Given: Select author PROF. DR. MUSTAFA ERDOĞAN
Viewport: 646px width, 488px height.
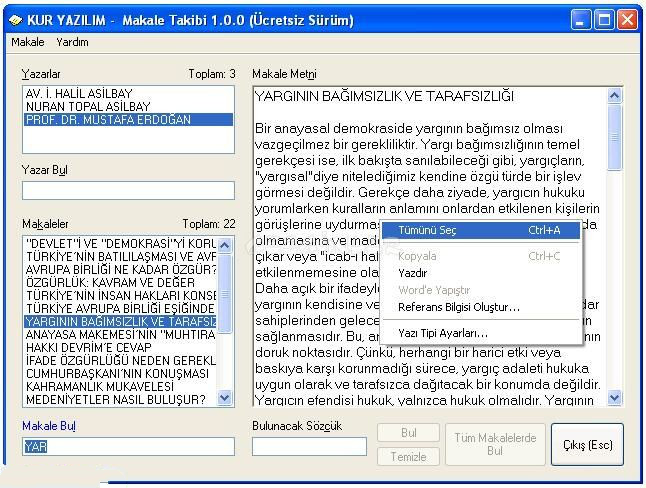Looking at the screenshot, I should pos(128,120).
